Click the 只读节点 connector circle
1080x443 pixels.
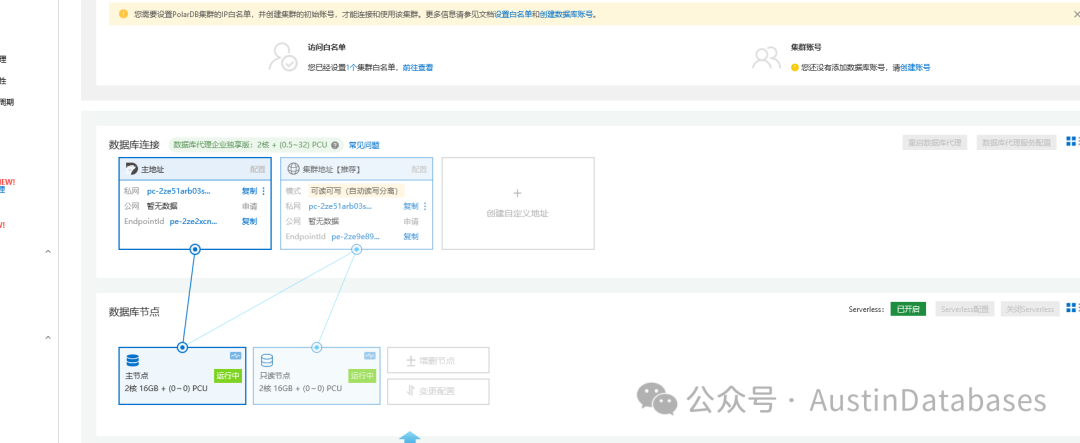point(317,347)
